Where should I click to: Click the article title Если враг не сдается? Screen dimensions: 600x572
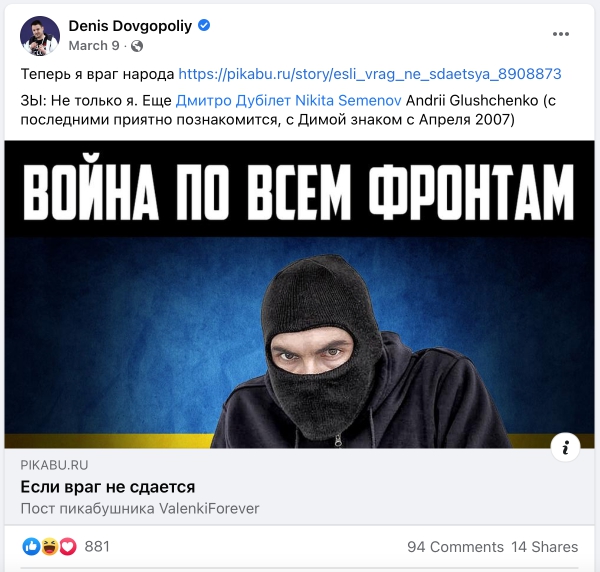click(108, 487)
